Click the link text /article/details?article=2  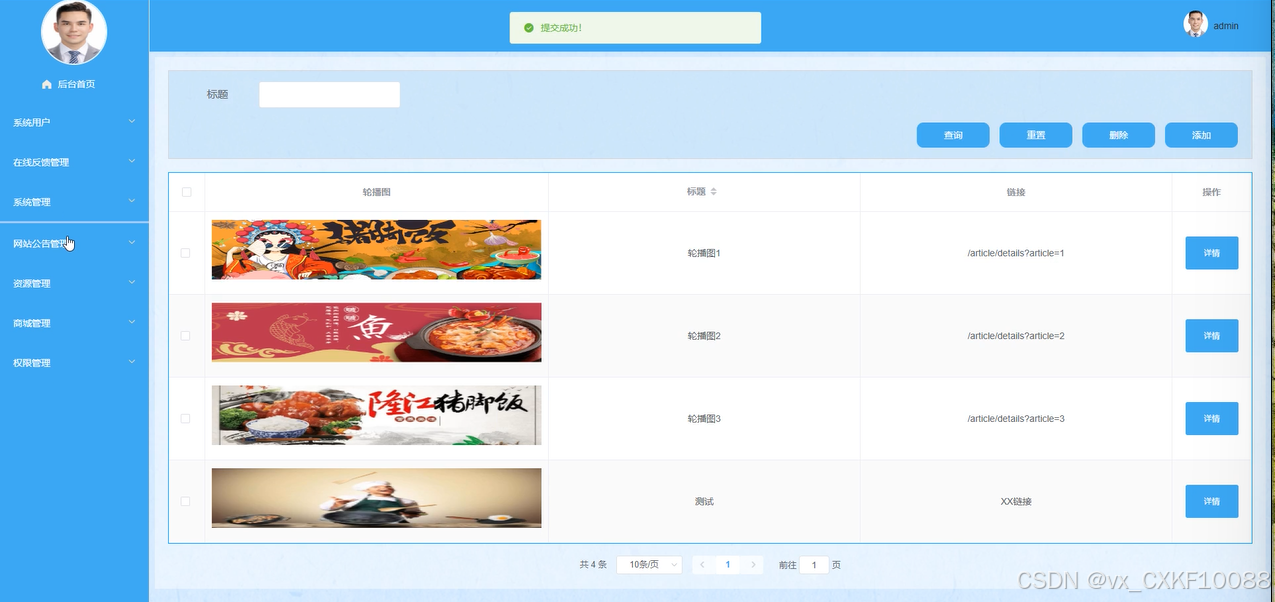pyautogui.click(x=1016, y=336)
